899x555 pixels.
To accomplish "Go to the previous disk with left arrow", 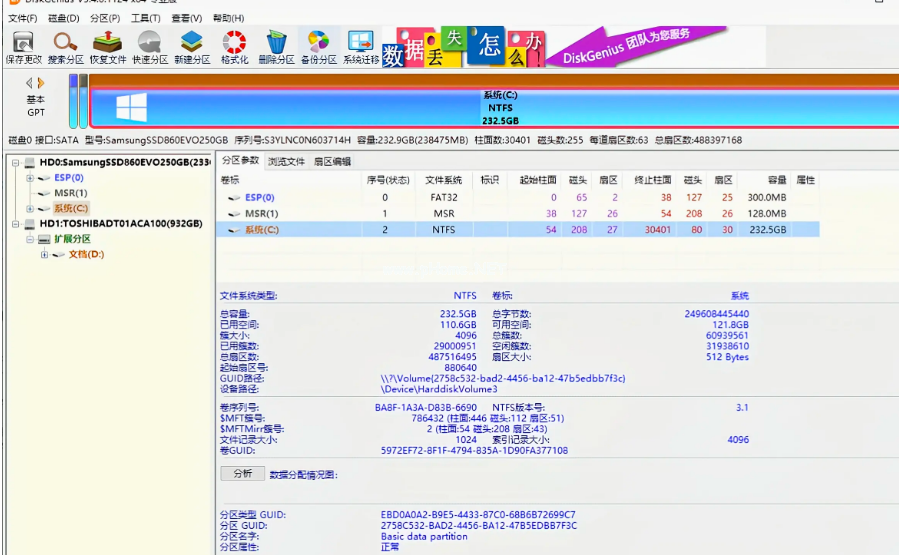I will tap(30, 83).
